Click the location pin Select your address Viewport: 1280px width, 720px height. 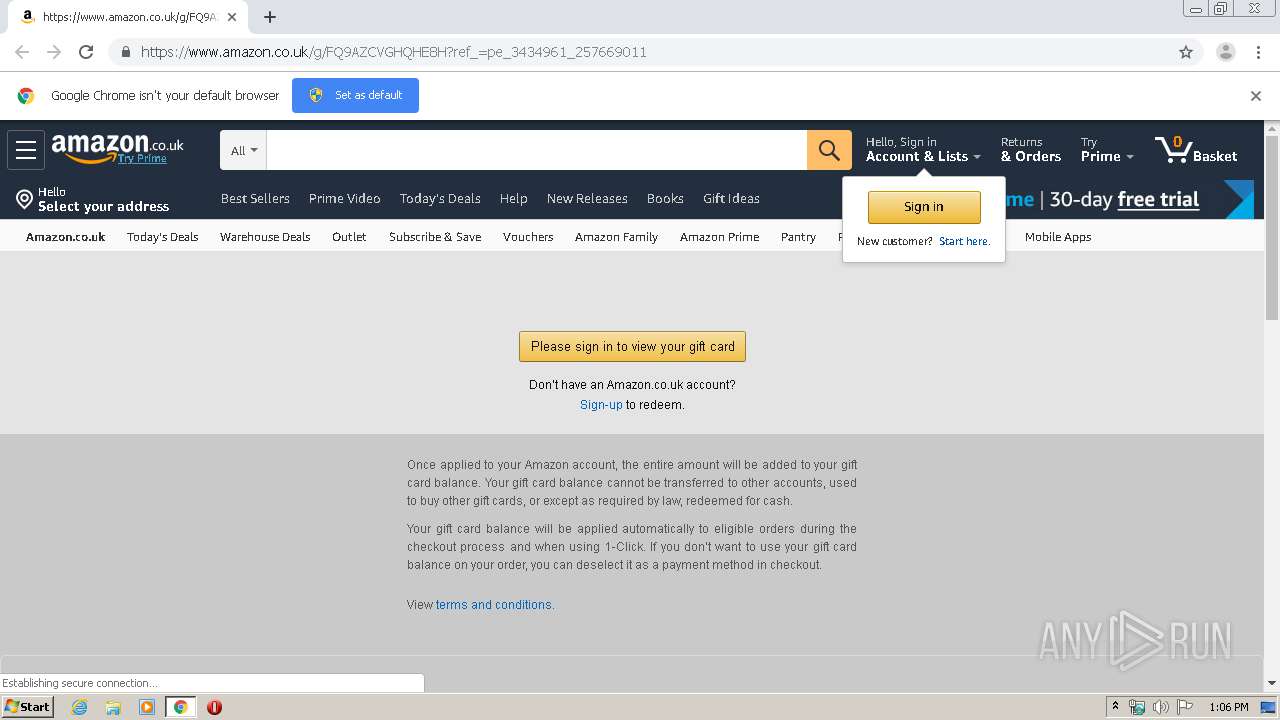(92, 199)
